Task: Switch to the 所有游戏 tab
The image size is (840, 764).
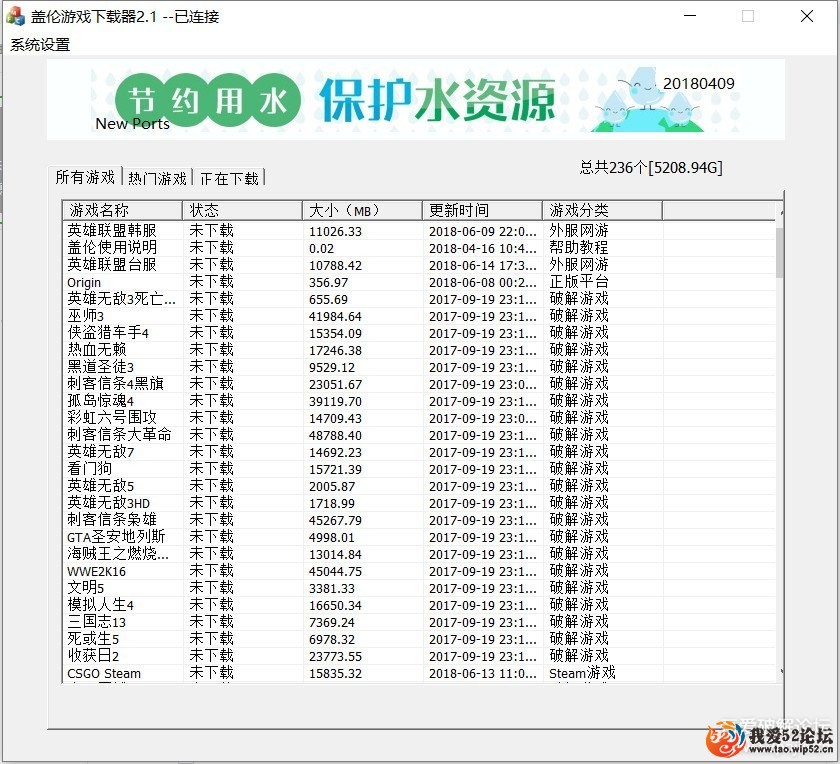Action: point(85,177)
